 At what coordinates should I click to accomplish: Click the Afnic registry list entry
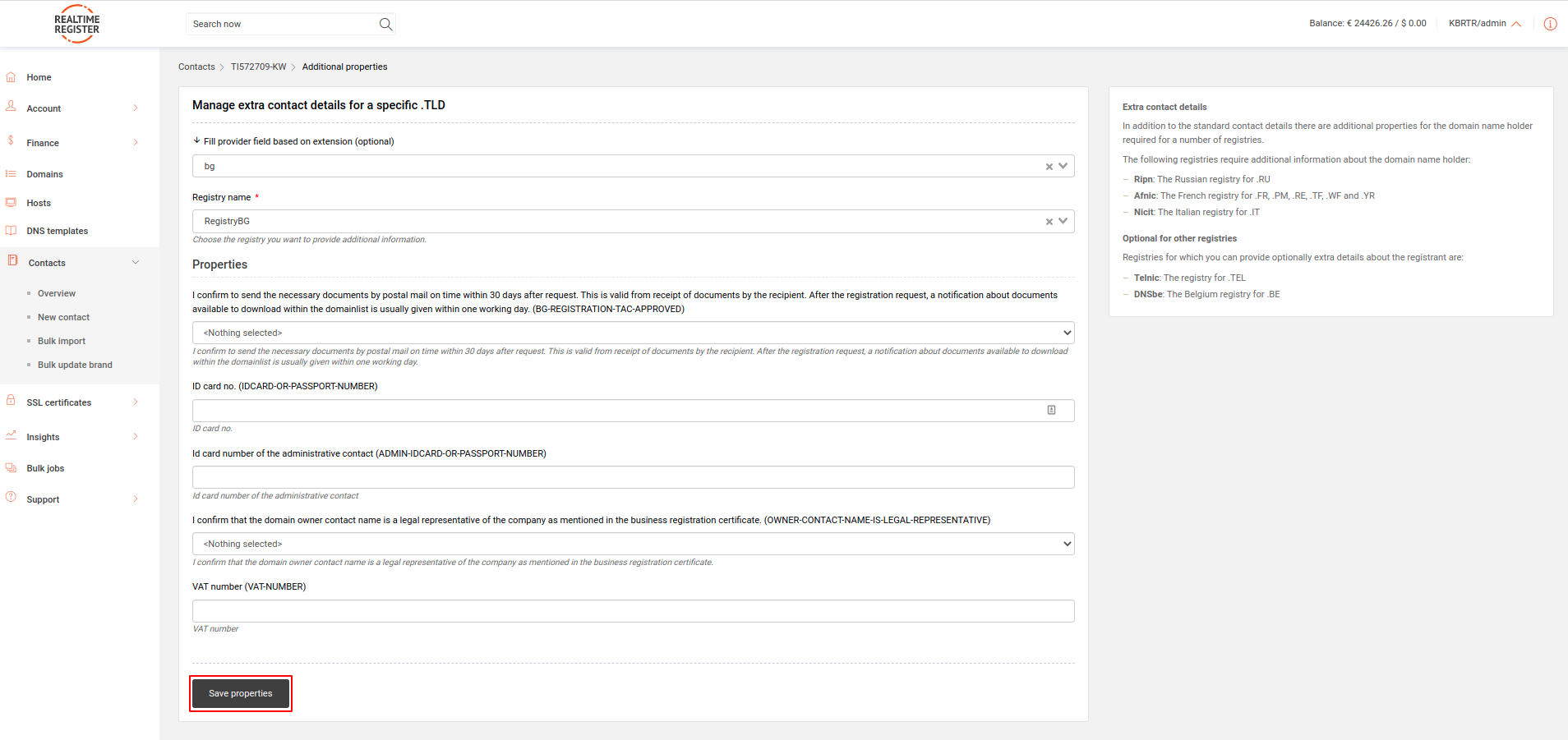tap(1254, 195)
